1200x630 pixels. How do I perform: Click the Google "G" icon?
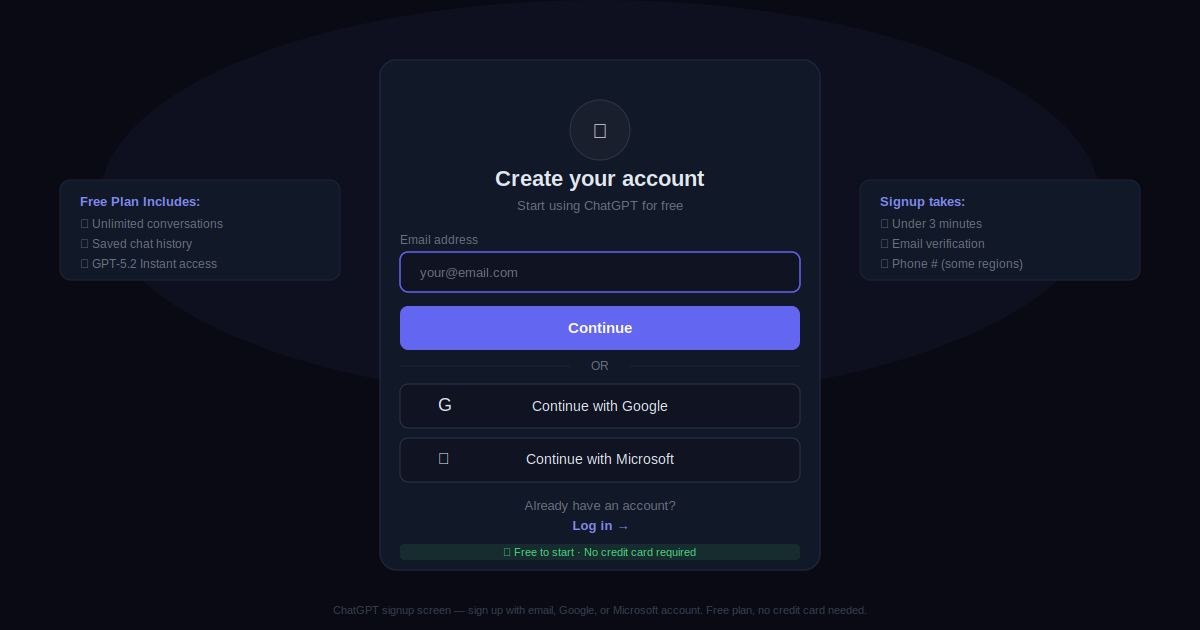pos(445,405)
